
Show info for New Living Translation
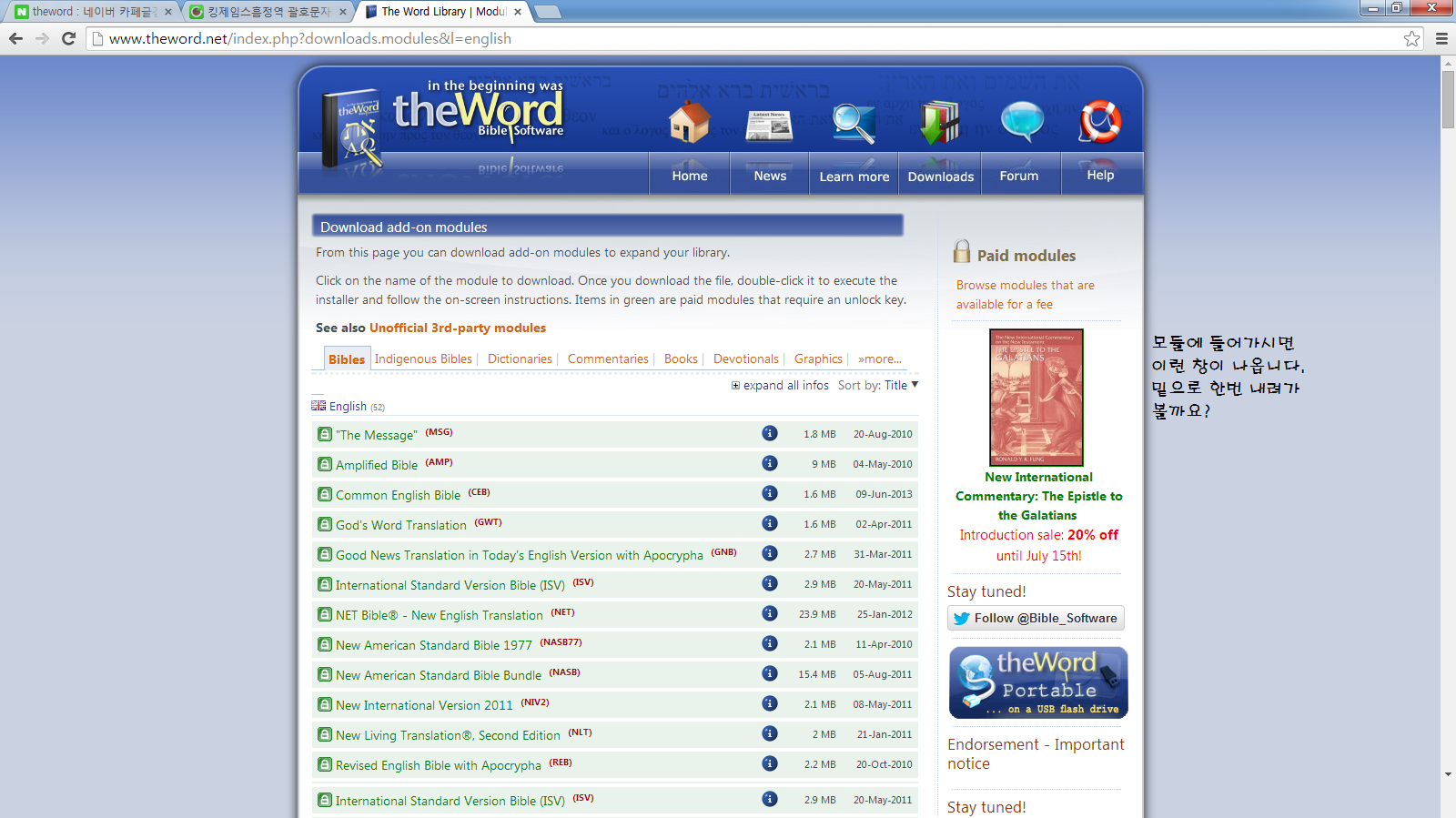(x=770, y=733)
